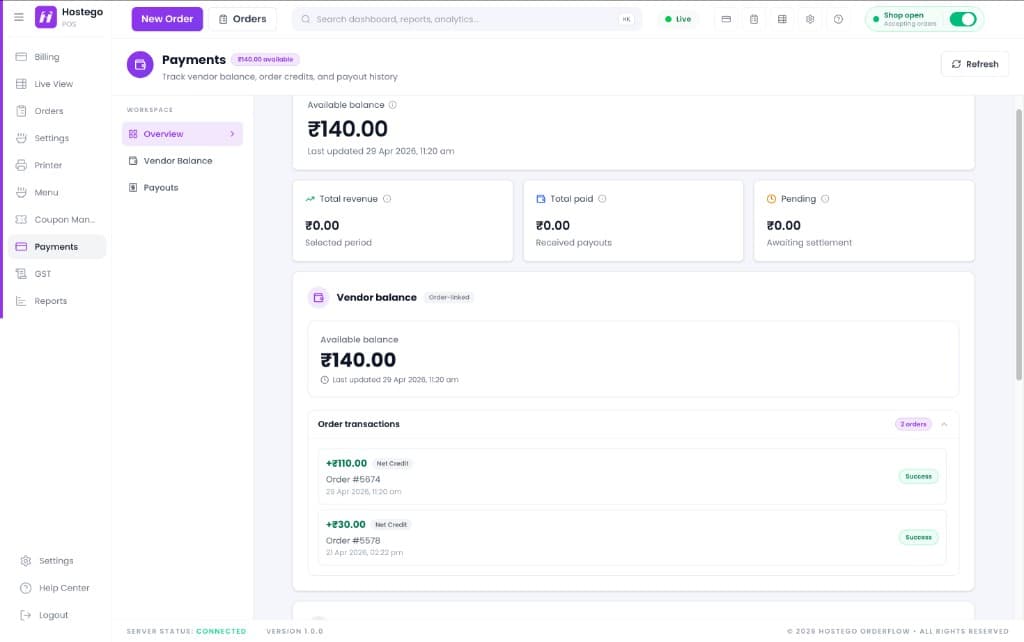Select Overview workspace tab
1024x642 pixels.
tap(182, 134)
